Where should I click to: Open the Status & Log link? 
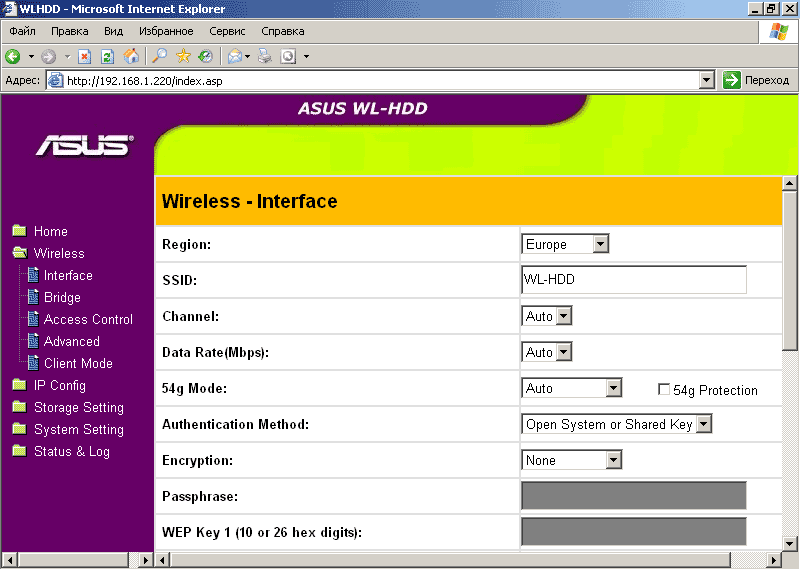coord(71,451)
